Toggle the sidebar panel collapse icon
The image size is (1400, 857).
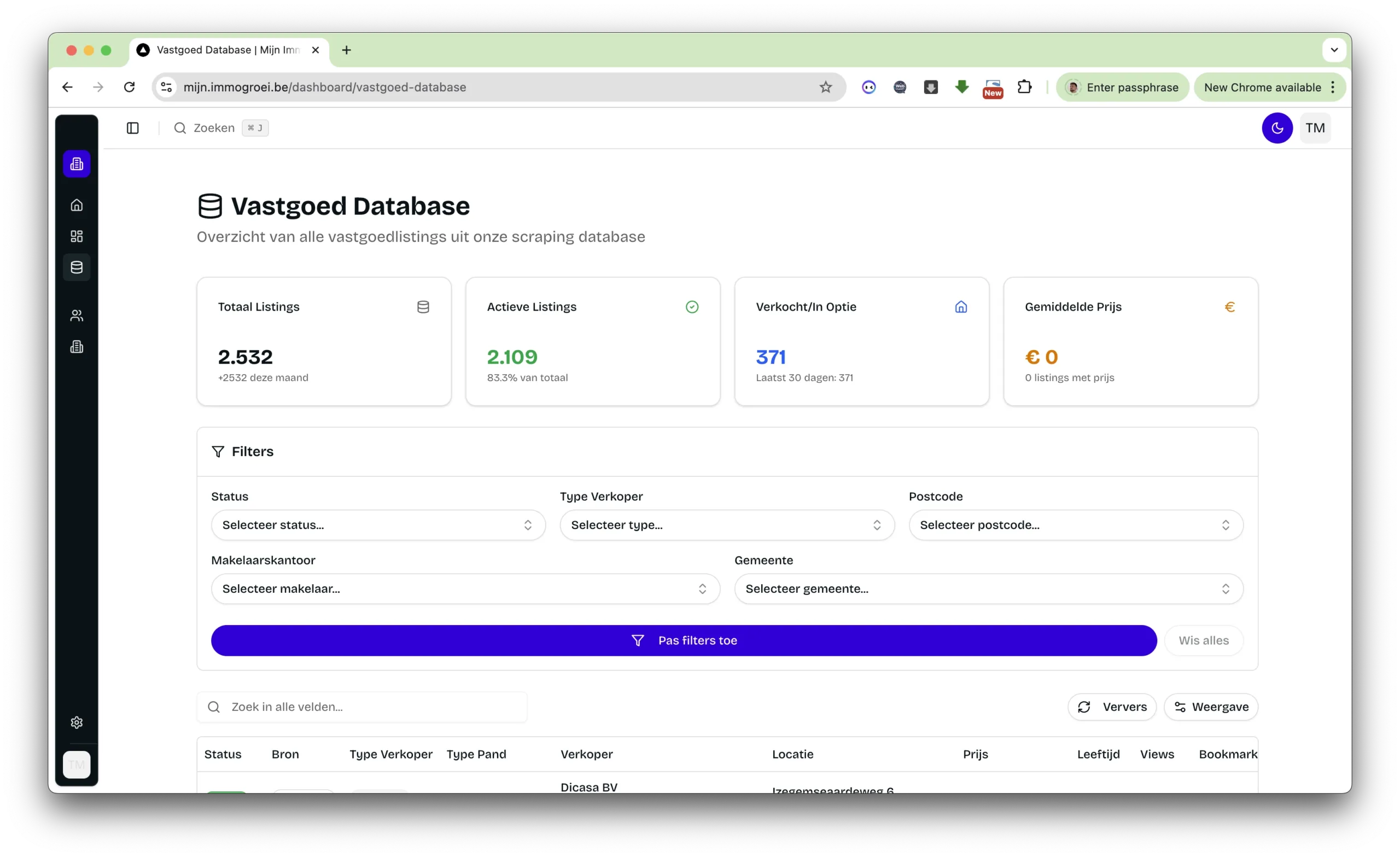(132, 128)
